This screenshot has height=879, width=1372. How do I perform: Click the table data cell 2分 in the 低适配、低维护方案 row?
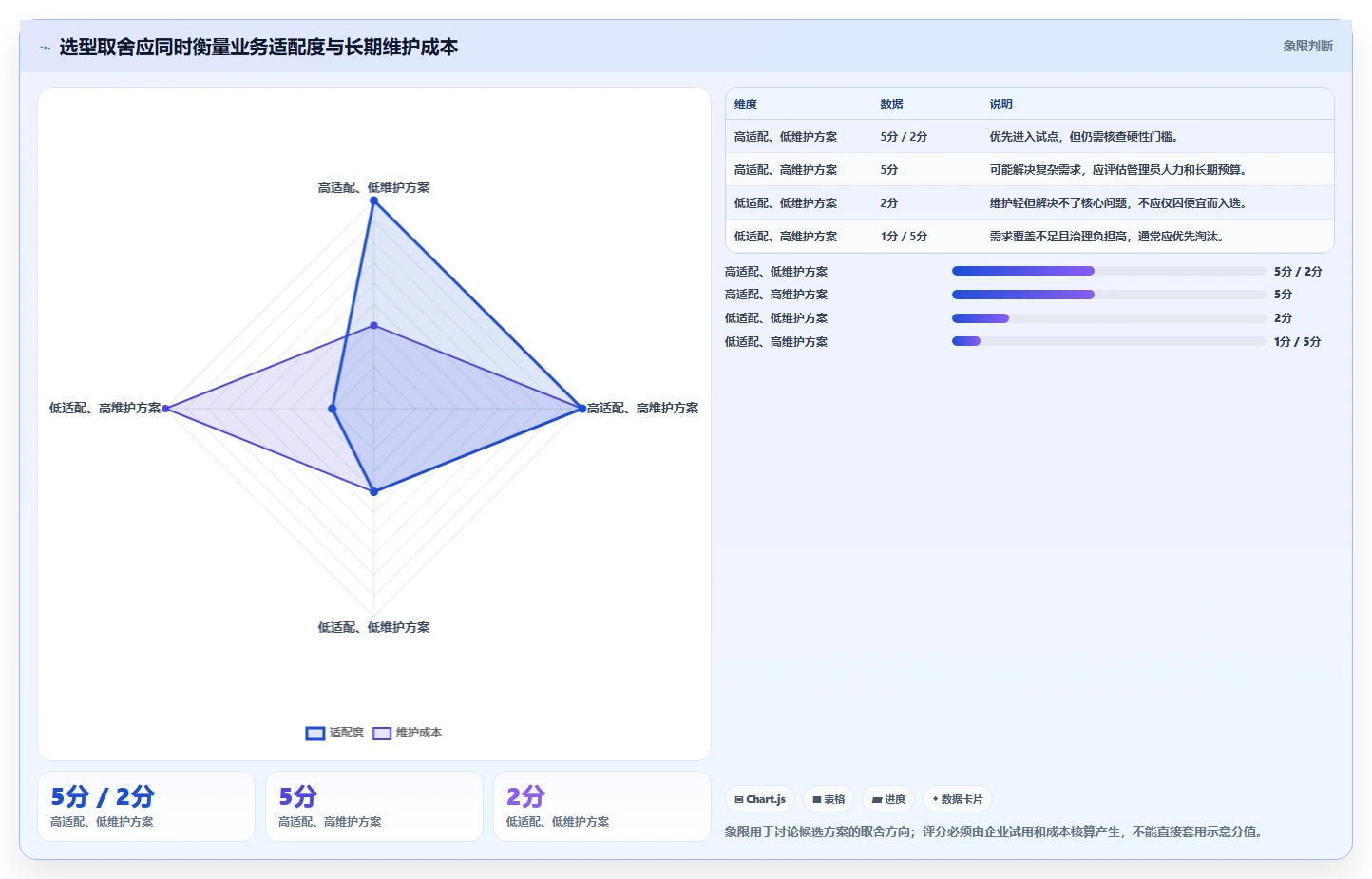(x=889, y=203)
